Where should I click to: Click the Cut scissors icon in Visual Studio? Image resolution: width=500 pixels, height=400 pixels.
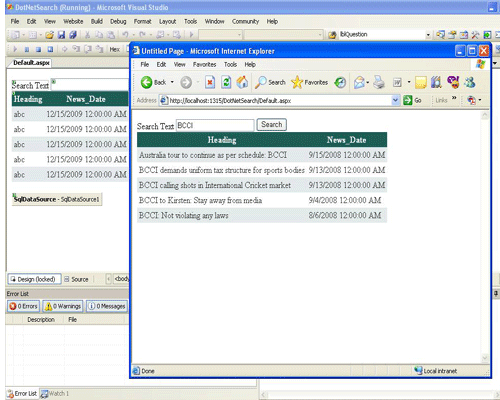point(87,35)
